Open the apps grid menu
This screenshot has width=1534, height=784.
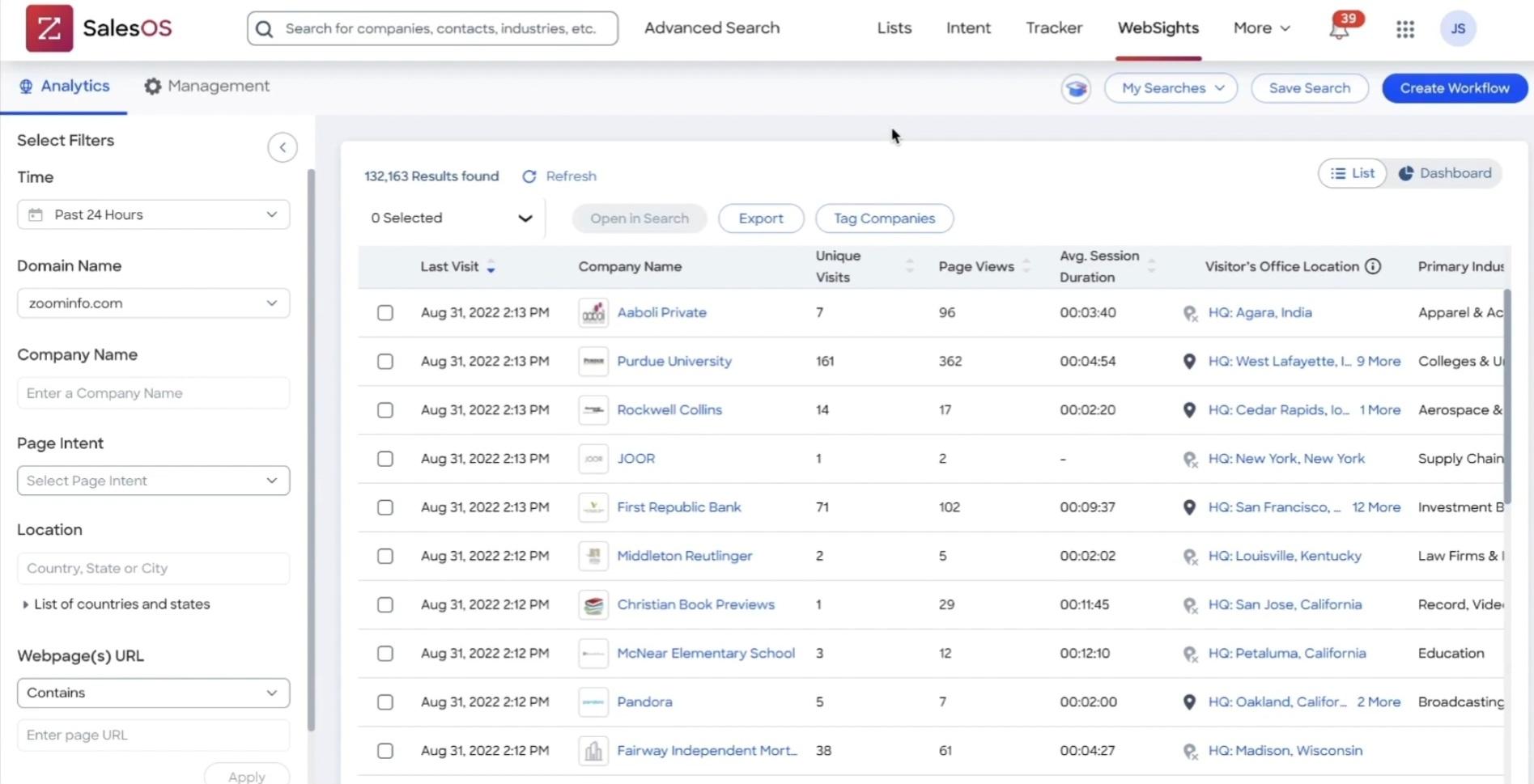[x=1405, y=29]
